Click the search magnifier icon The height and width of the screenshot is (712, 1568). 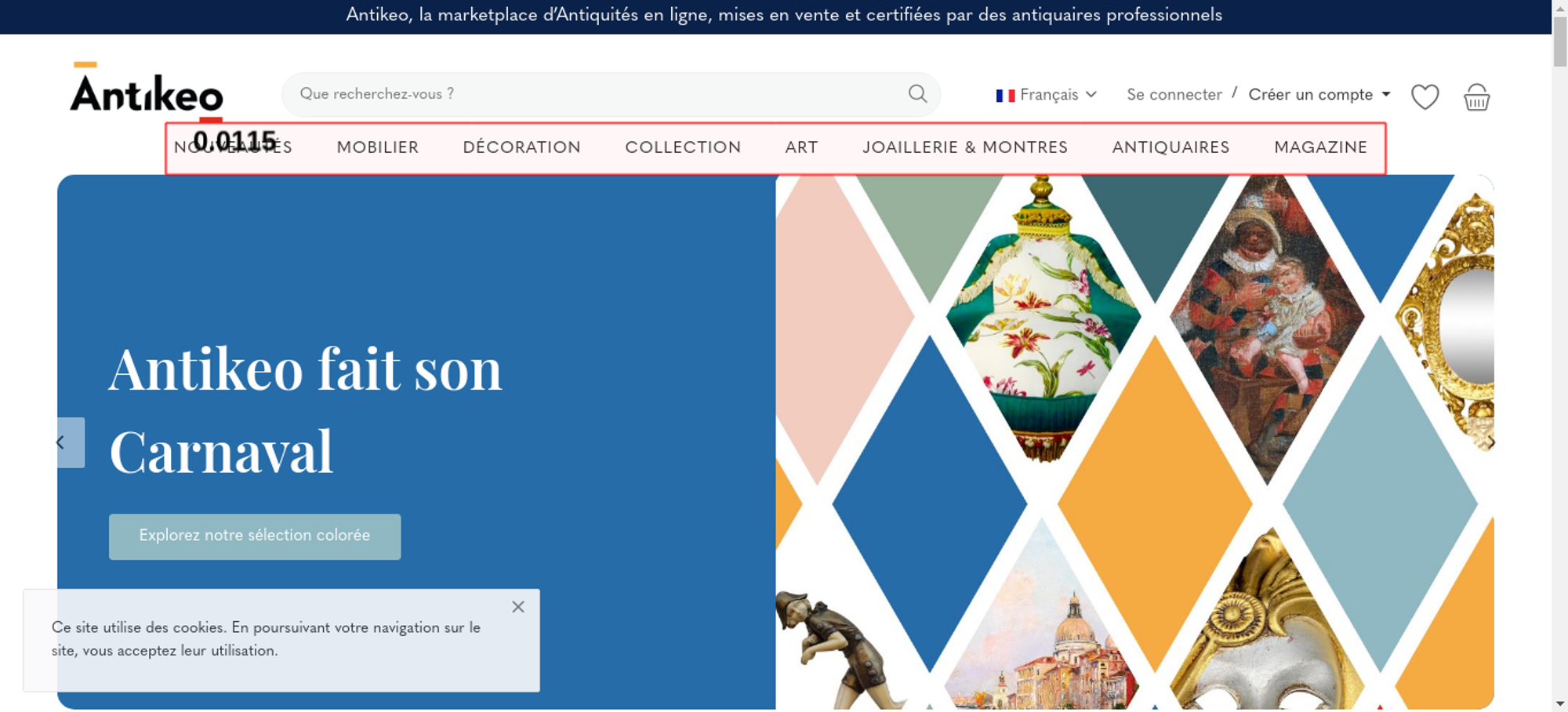coord(917,94)
